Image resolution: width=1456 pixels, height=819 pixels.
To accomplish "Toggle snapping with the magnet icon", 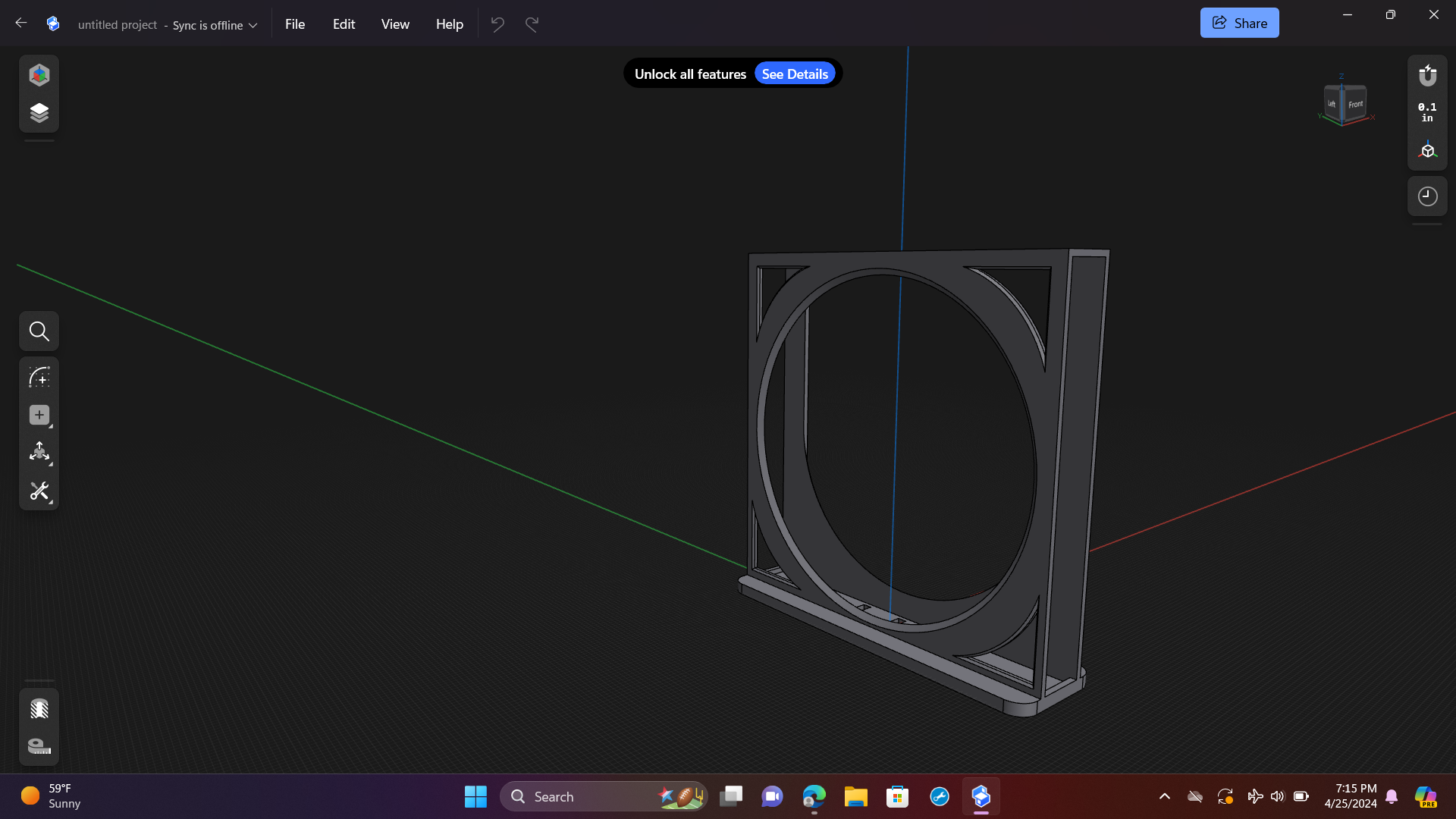I will 1428,75.
